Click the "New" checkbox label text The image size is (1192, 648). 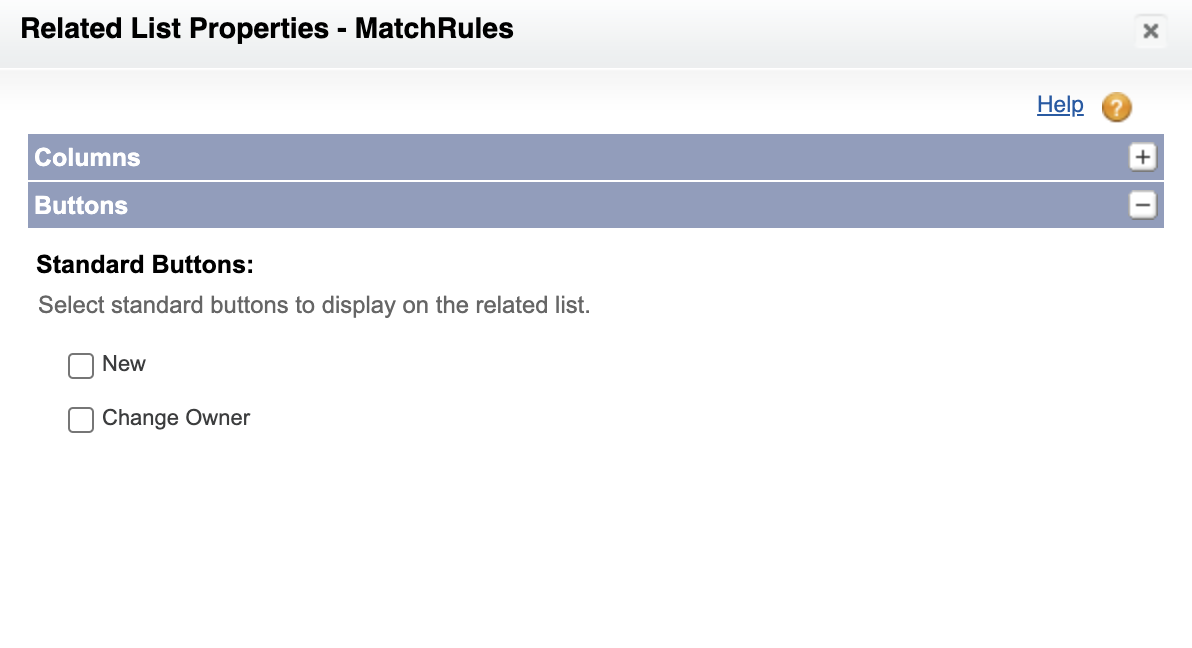tap(124, 364)
